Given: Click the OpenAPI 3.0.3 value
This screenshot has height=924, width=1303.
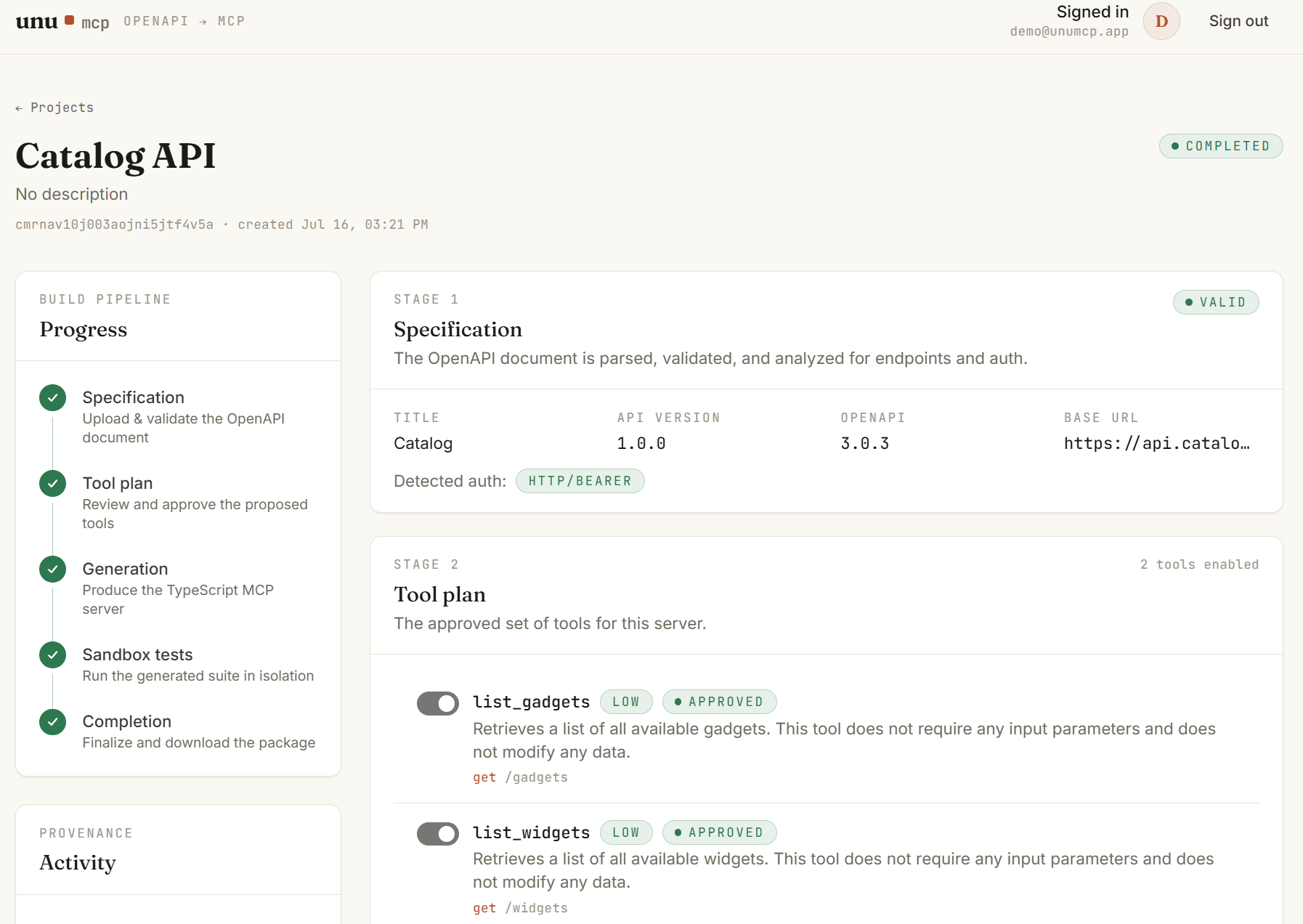Looking at the screenshot, I should pos(864,443).
